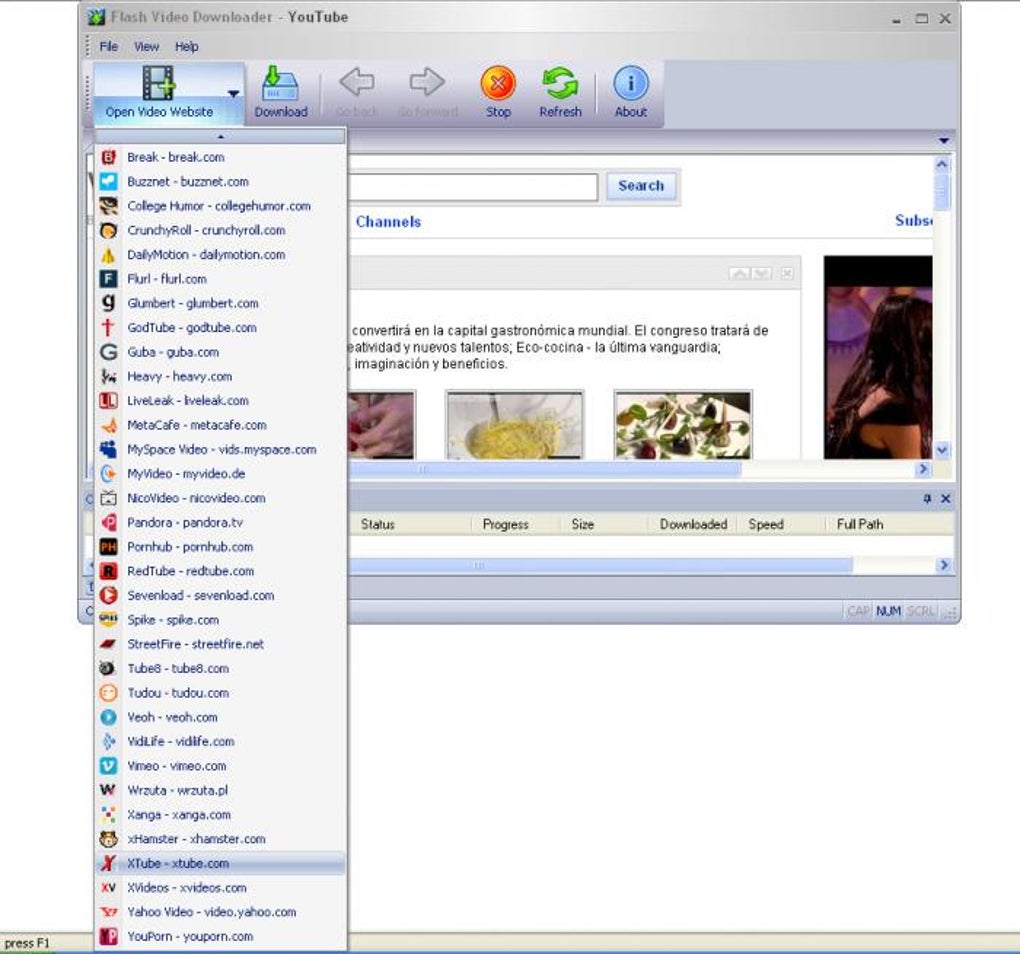Open the Channels link
This screenshot has height=954, width=1020.
[388, 222]
